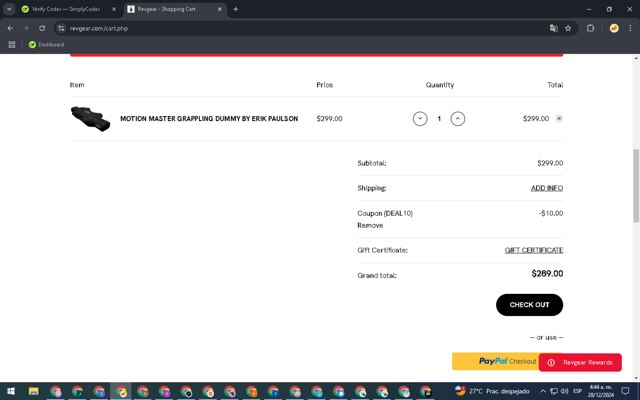Reload the cart page
This screenshot has width=640, height=400.
(42, 28)
